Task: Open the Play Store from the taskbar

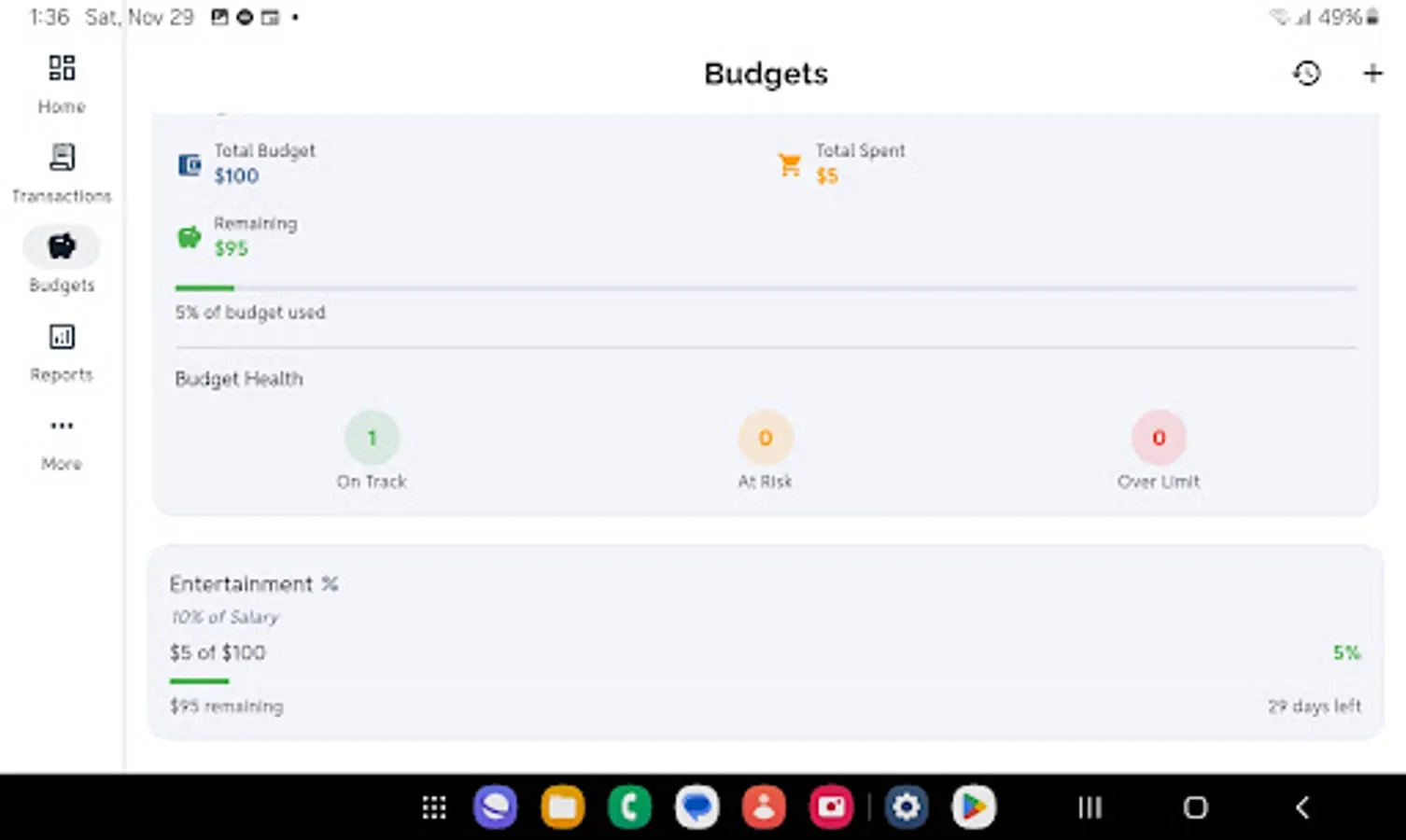Action: point(974,806)
